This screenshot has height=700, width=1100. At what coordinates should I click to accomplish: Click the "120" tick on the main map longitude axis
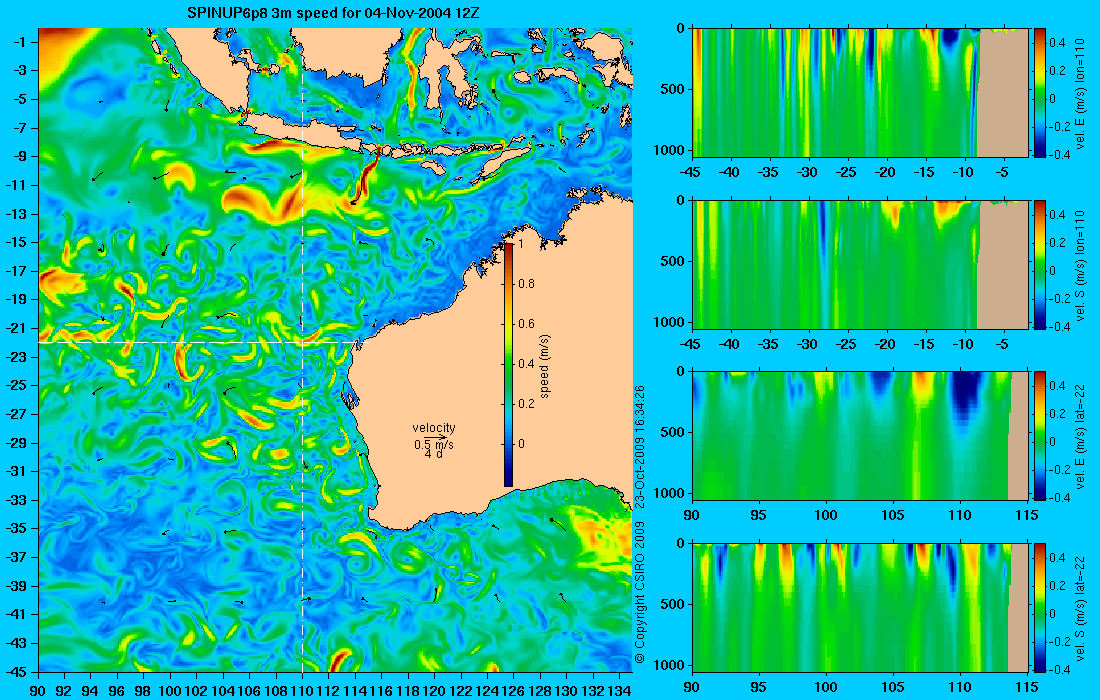coord(434,690)
